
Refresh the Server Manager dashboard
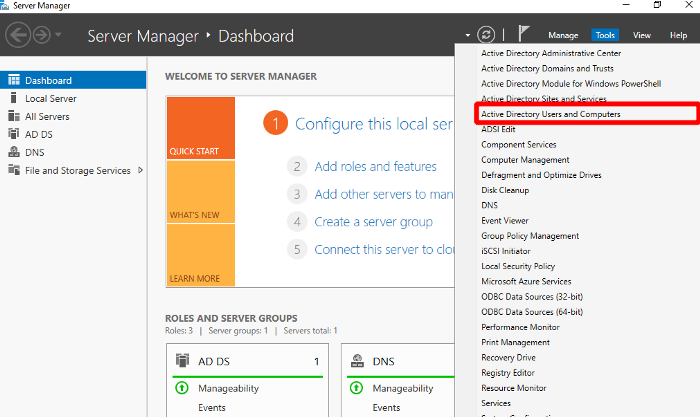[x=486, y=35]
